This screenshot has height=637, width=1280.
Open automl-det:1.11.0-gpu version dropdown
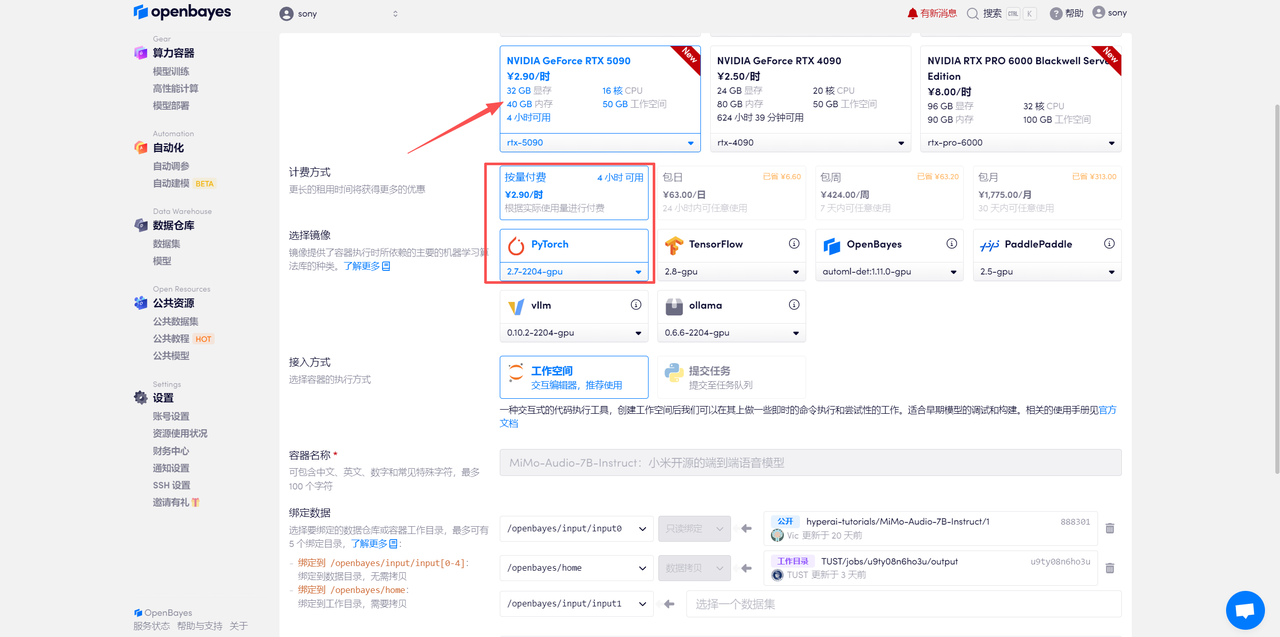coord(889,272)
